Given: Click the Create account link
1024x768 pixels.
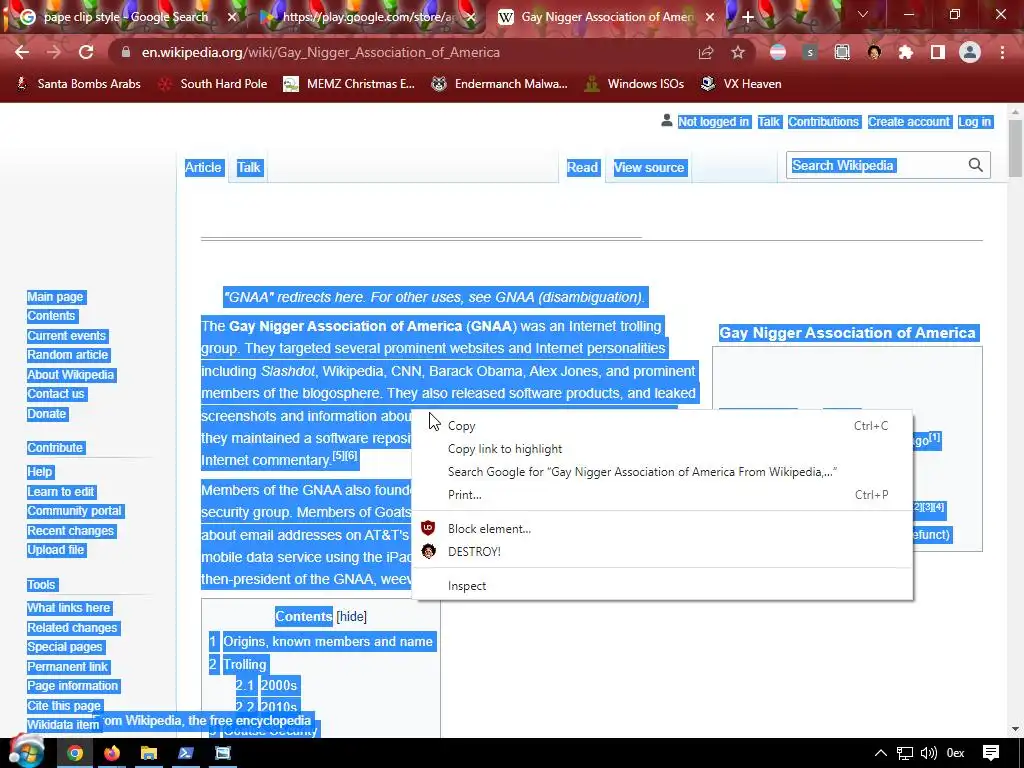Looking at the screenshot, I should click(x=908, y=121).
